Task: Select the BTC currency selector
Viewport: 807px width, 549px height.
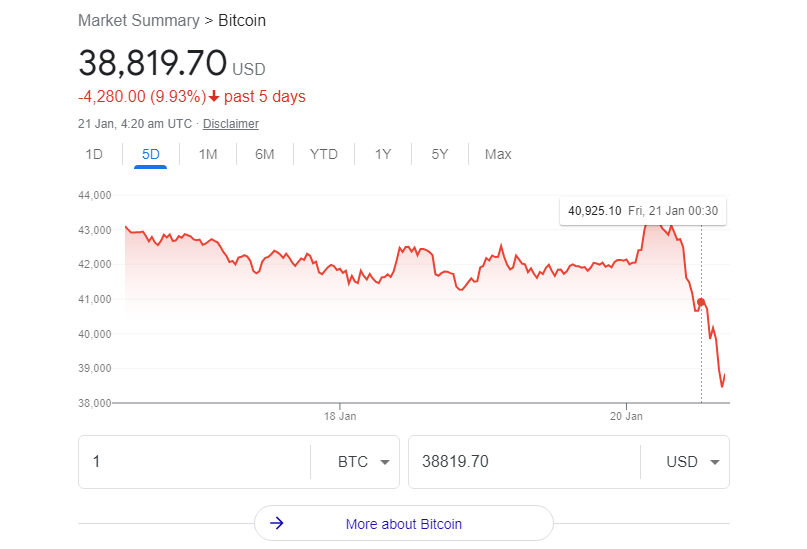Action: pyautogui.click(x=355, y=462)
